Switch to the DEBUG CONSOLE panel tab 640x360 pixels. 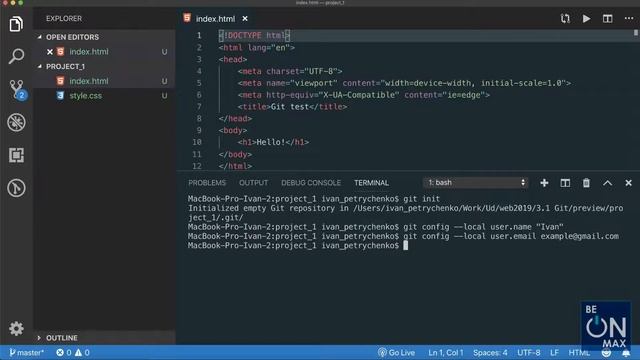tap(311, 183)
